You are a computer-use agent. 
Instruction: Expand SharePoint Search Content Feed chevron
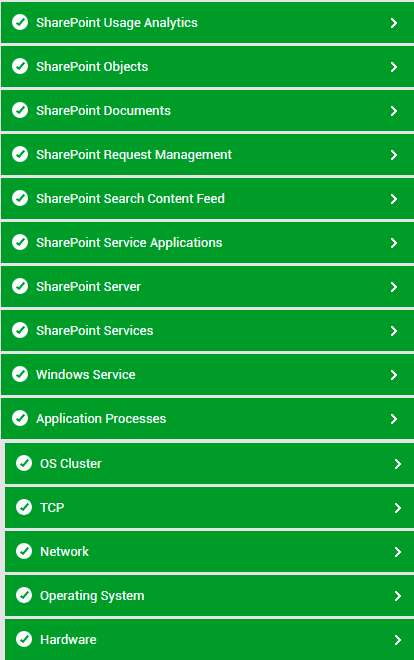click(x=394, y=199)
